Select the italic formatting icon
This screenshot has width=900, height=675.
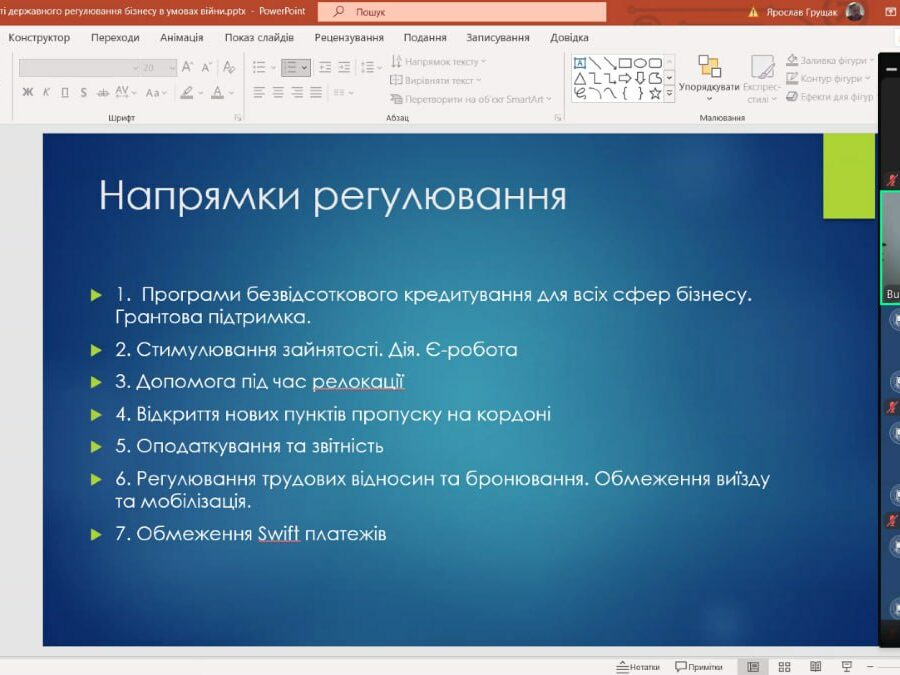(x=46, y=90)
